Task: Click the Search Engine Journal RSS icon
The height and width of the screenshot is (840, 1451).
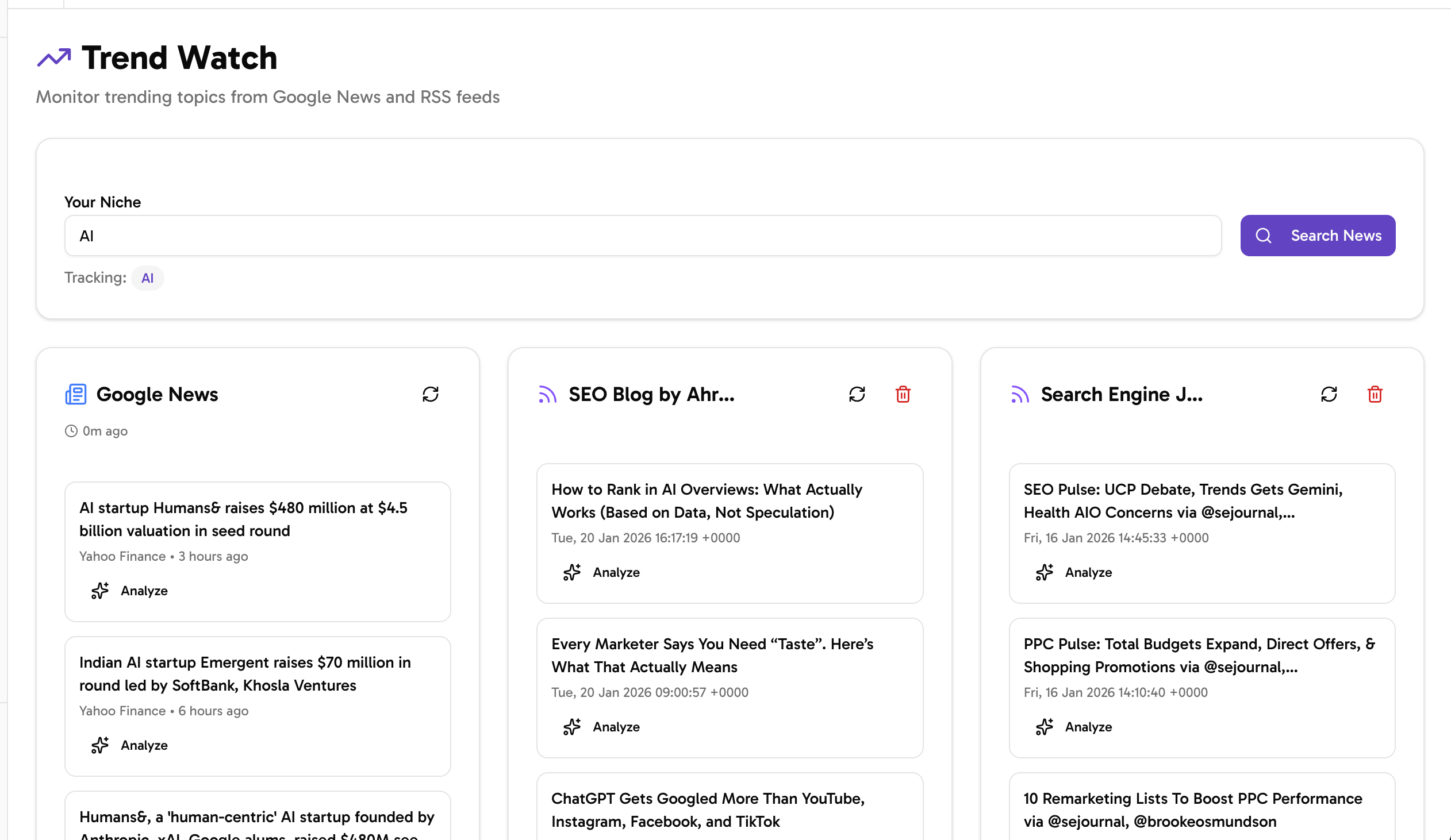Action: coord(1020,394)
